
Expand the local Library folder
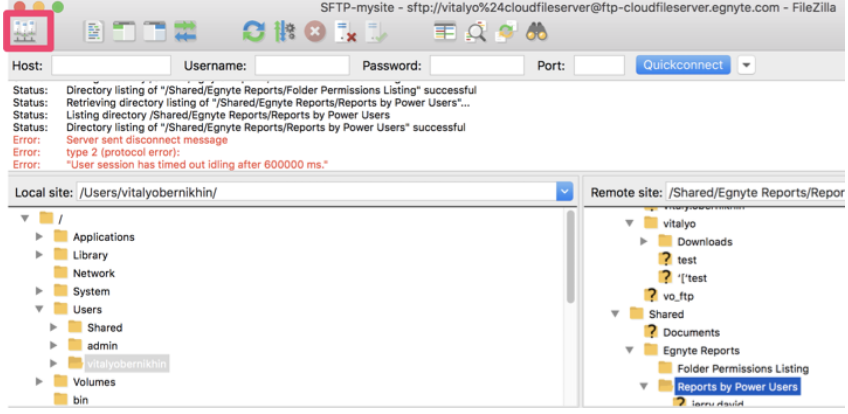[39, 255]
